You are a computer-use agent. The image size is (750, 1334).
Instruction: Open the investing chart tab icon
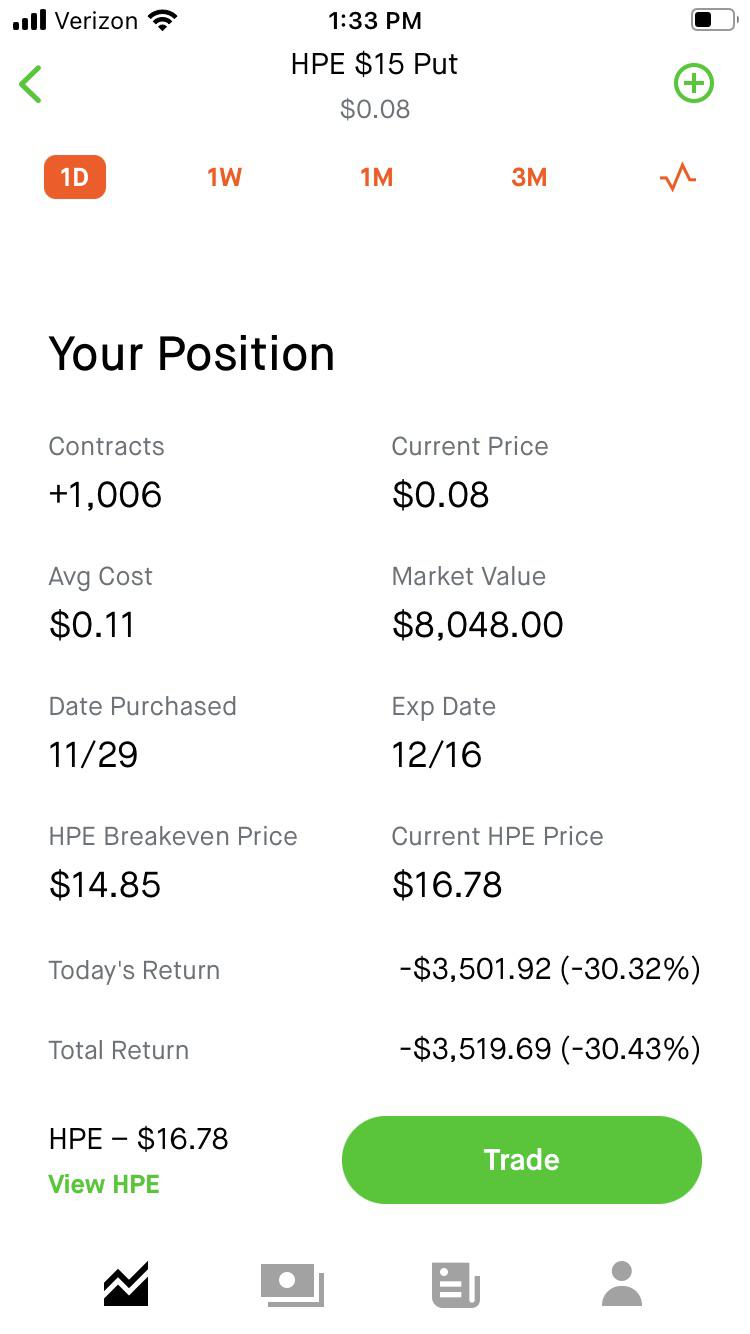126,1284
